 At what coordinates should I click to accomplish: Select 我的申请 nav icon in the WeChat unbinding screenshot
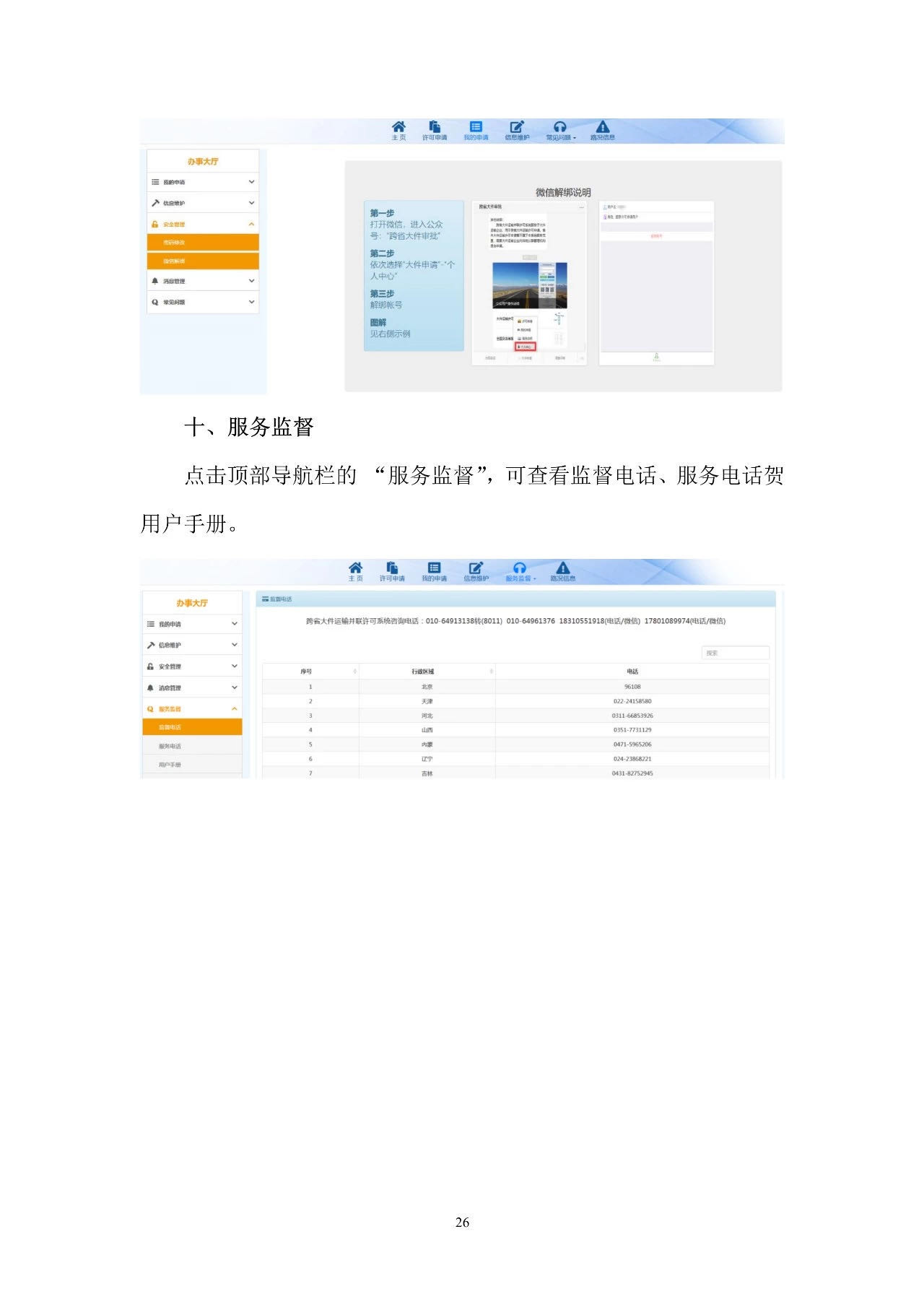[x=476, y=127]
